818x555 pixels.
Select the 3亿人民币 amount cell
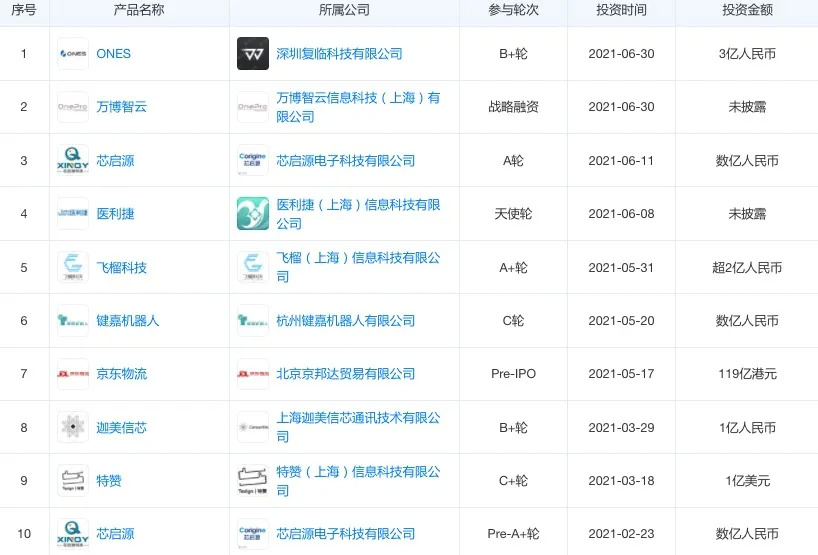tap(747, 54)
